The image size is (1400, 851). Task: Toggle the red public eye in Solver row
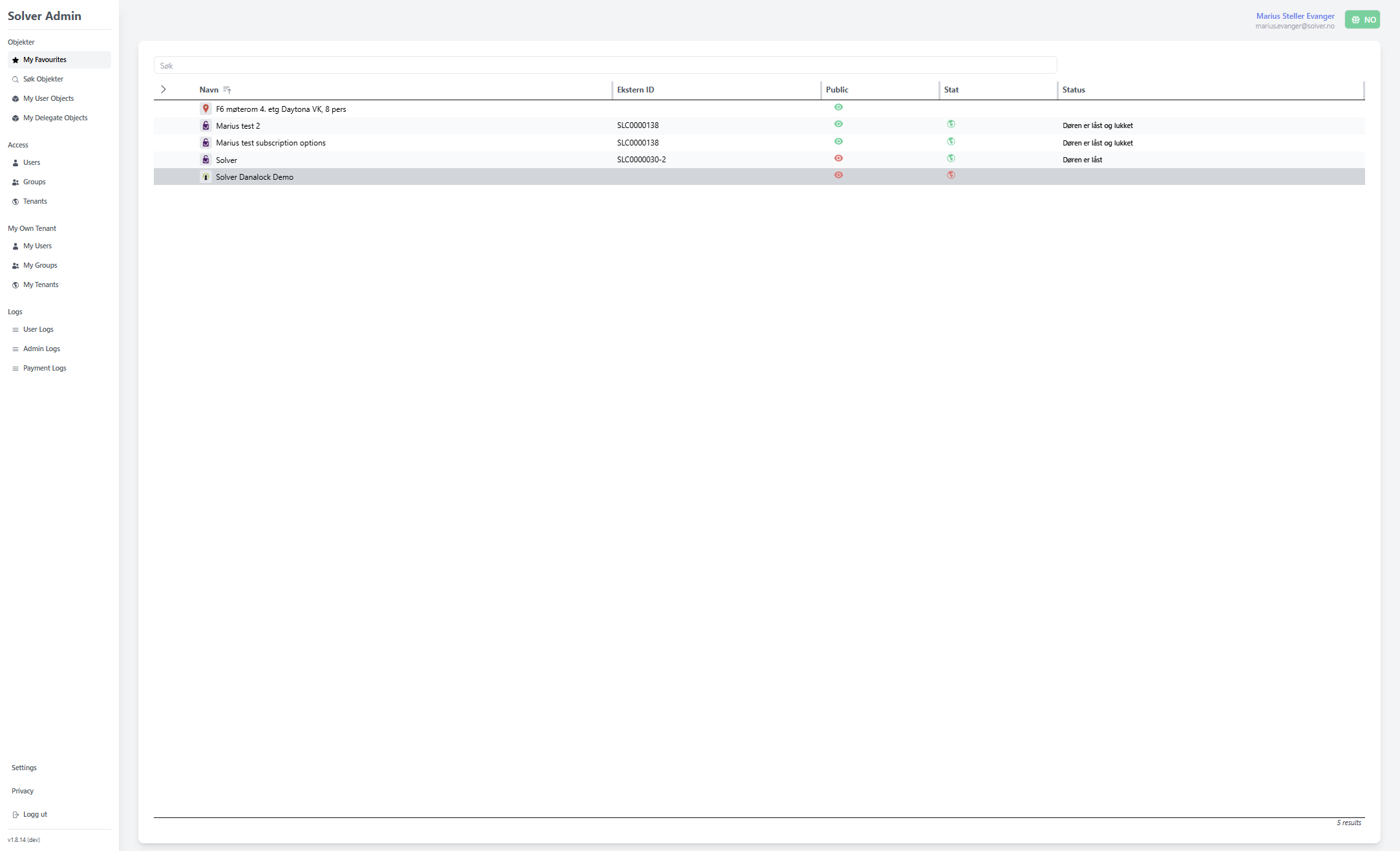tap(838, 158)
